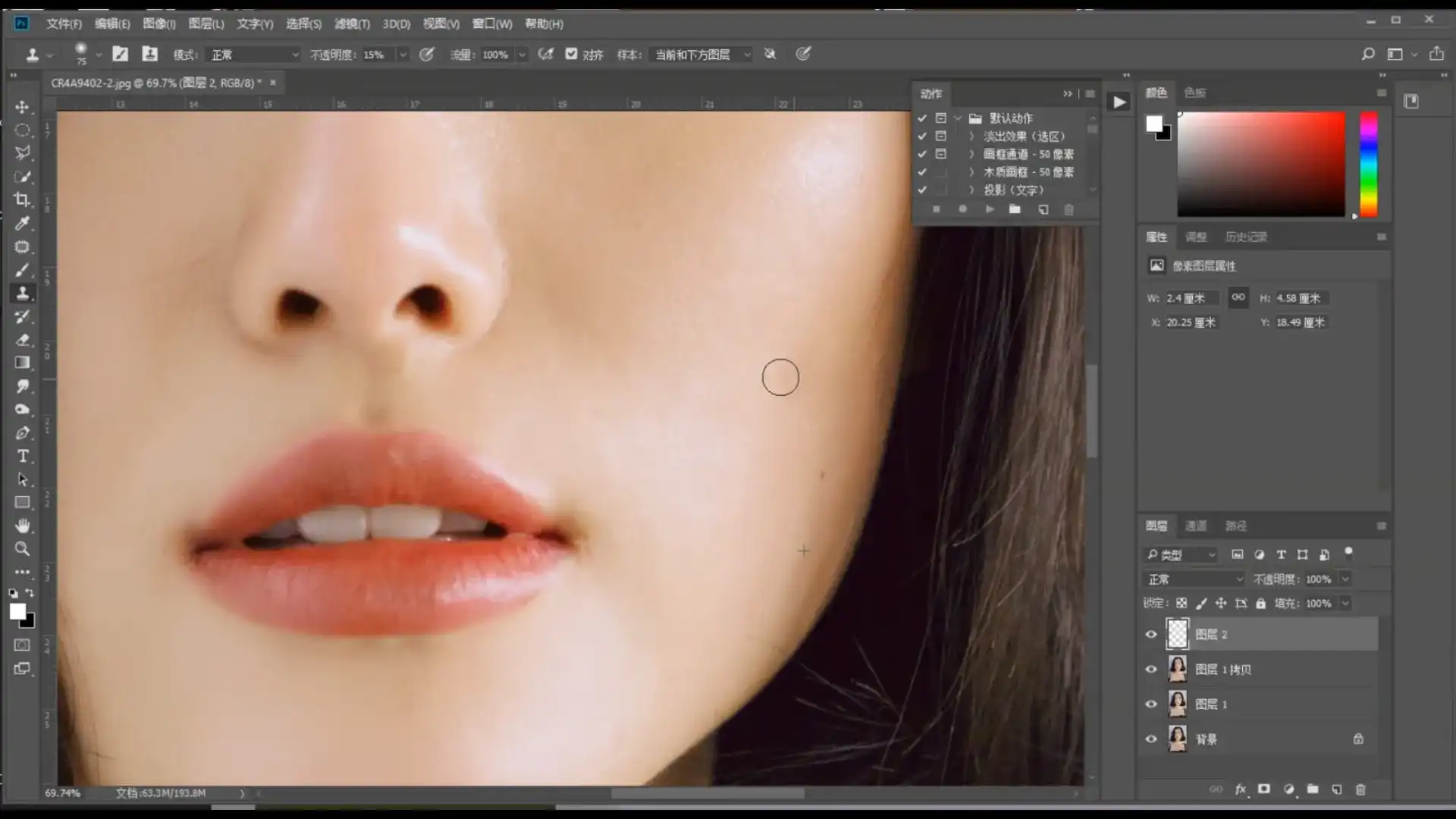Select the 图层 1 拷贝 layer thumbnail
The image size is (1456, 819).
[1177, 669]
